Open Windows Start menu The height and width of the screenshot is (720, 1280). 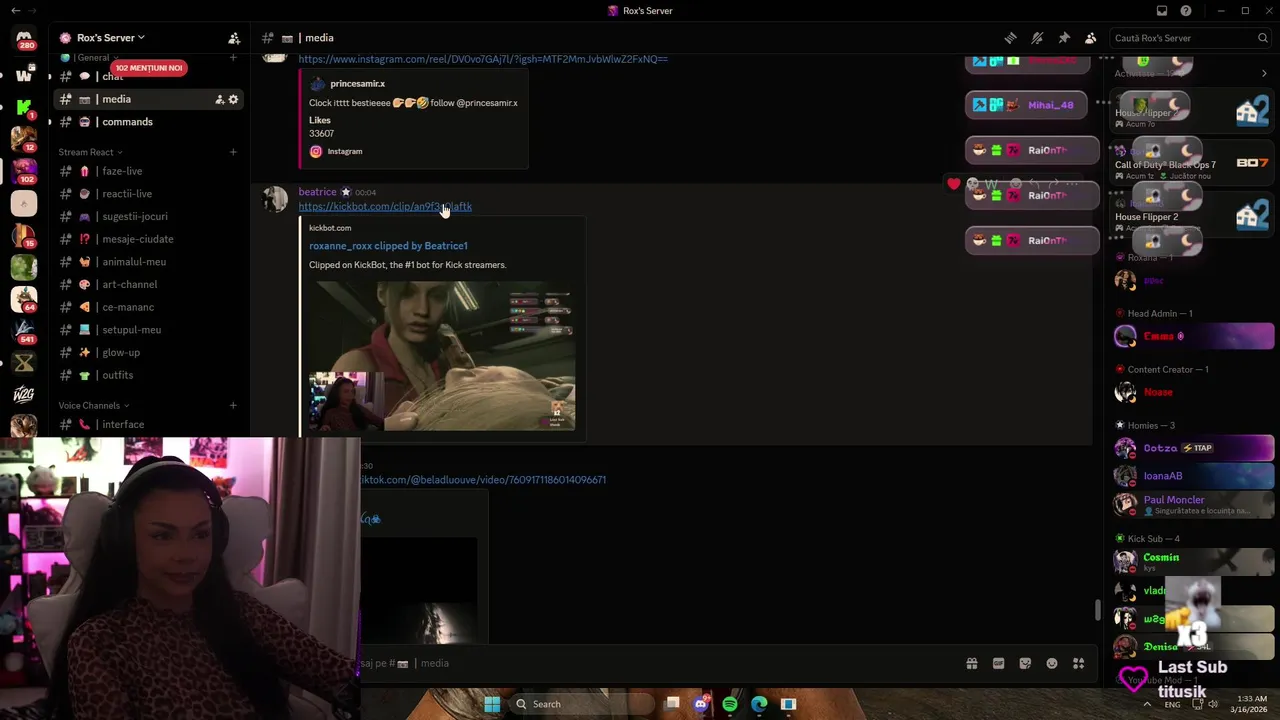point(492,704)
